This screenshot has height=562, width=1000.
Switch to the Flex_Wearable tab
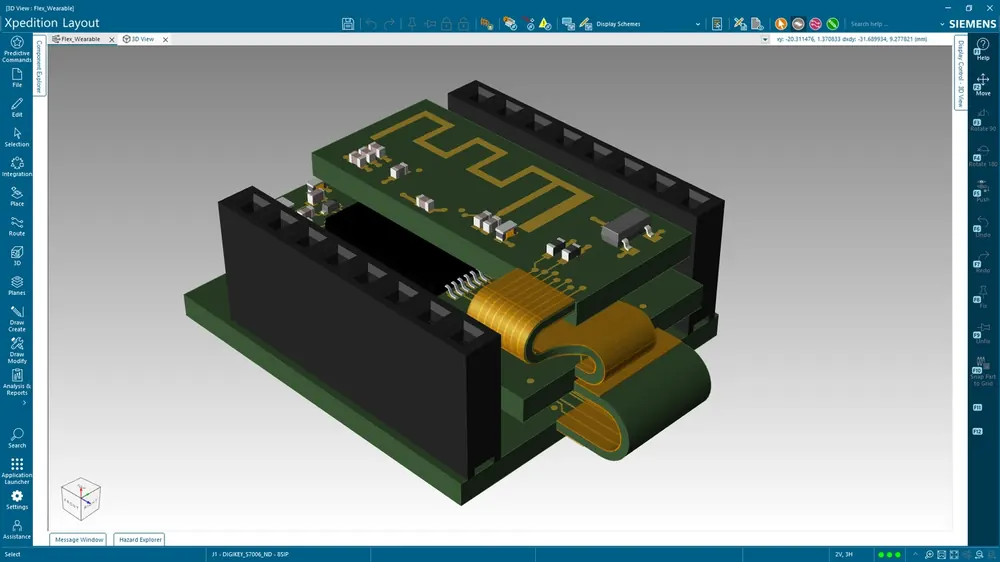point(80,40)
